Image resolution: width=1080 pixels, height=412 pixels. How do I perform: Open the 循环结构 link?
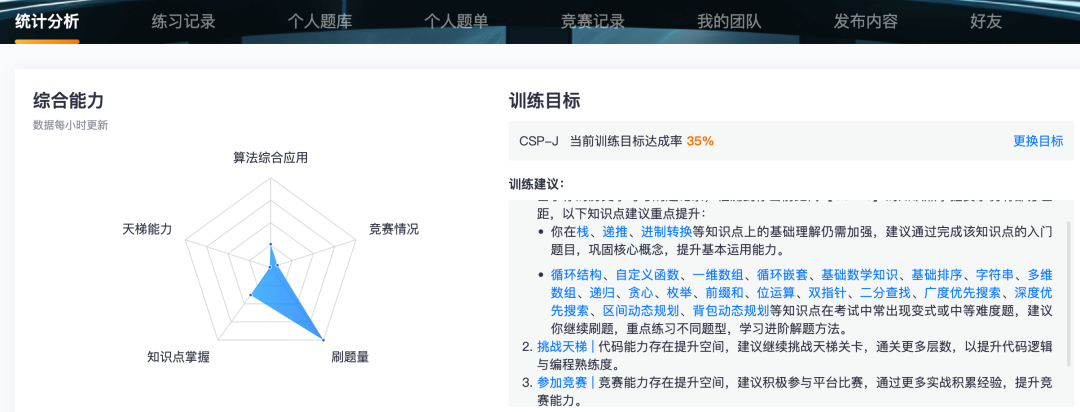tap(577, 274)
